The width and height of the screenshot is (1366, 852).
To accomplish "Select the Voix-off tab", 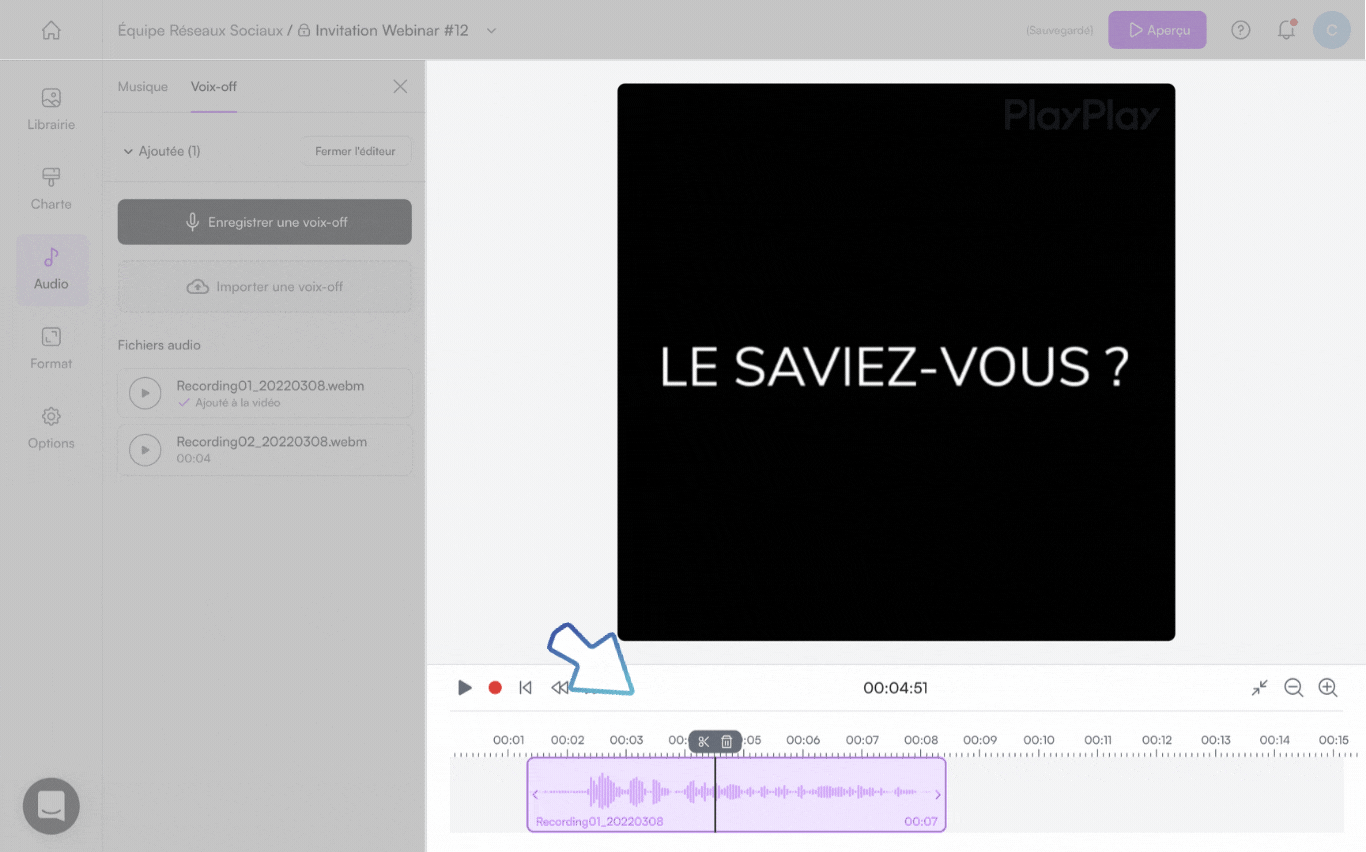I will click(214, 86).
